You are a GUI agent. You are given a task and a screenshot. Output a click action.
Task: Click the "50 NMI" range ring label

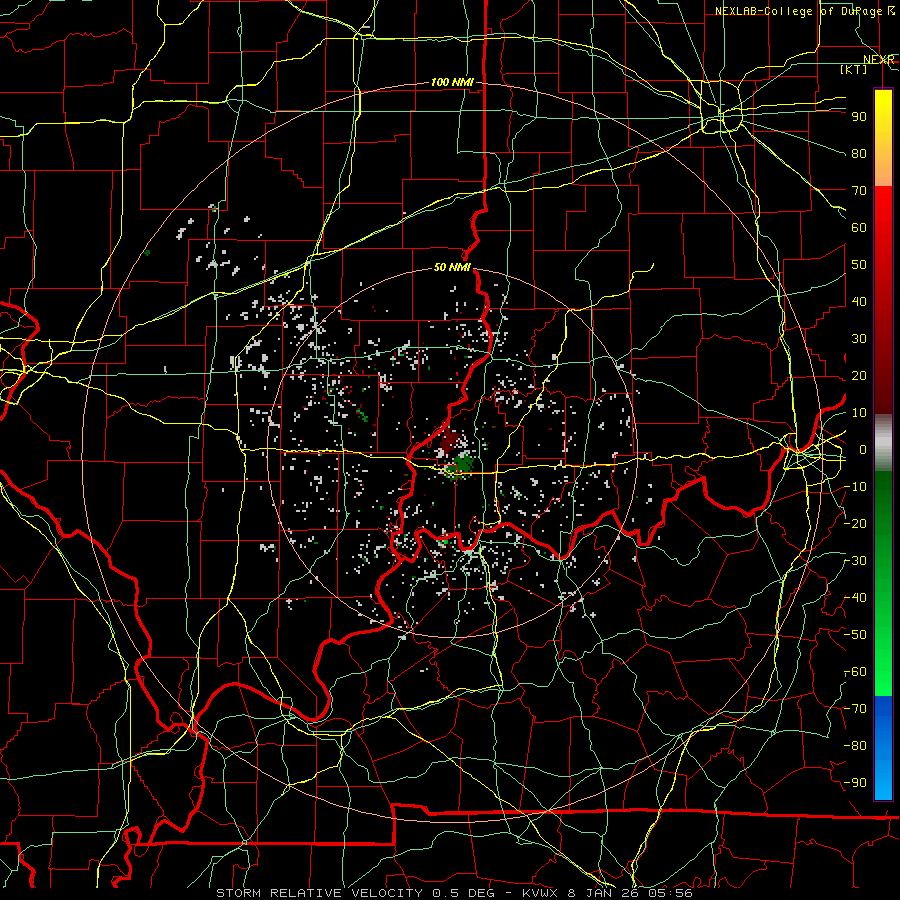[x=452, y=267]
